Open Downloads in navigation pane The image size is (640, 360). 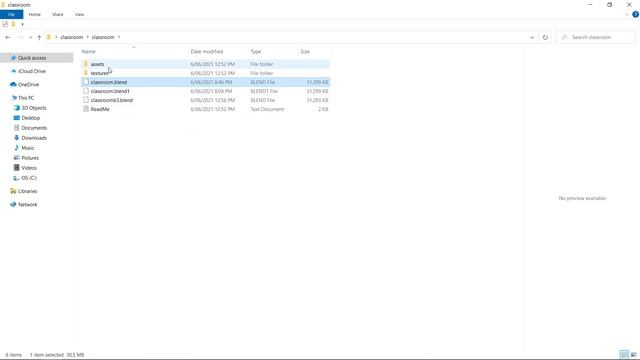point(34,138)
